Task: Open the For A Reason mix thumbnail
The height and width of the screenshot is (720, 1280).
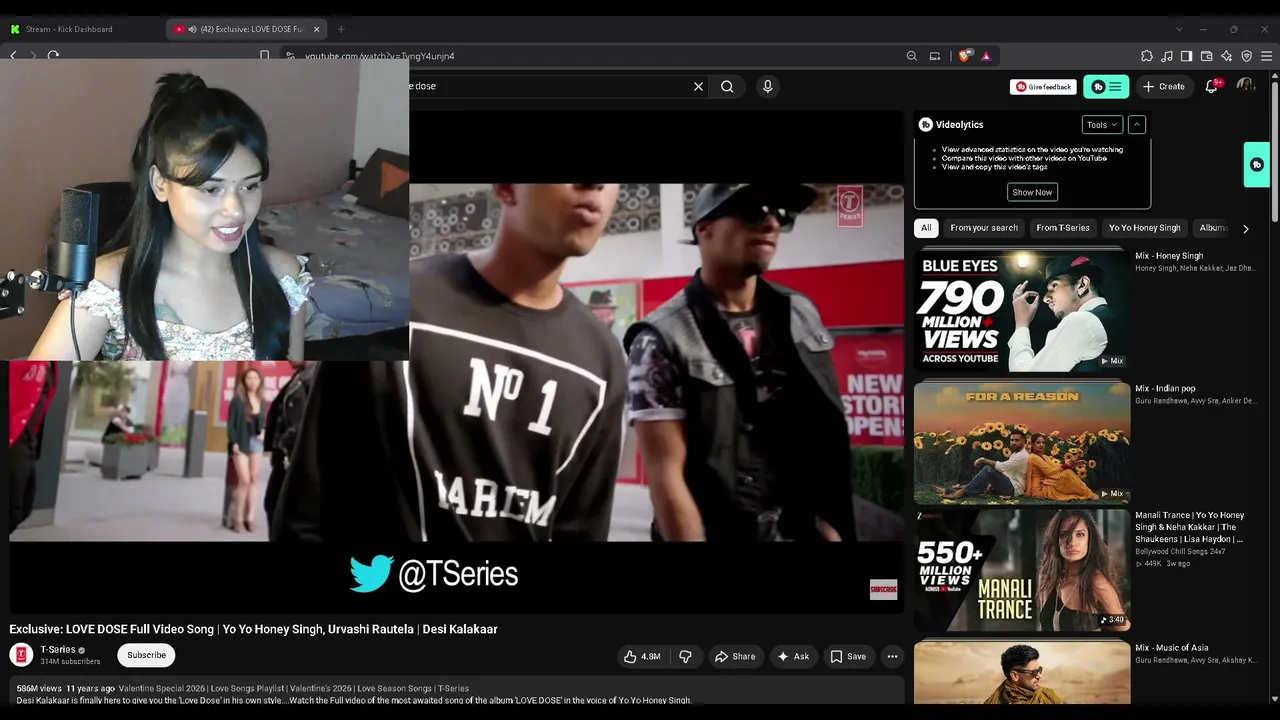Action: [1022, 443]
